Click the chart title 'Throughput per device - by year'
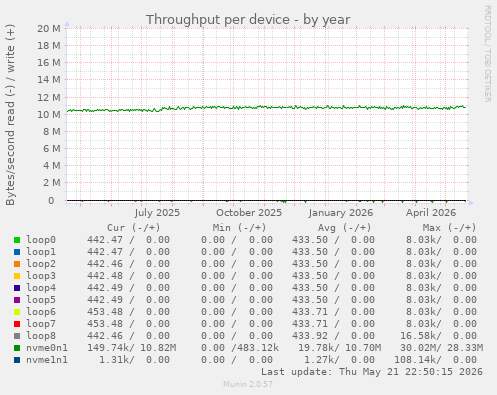Viewport: 497px width, 395px height. [x=248, y=20]
